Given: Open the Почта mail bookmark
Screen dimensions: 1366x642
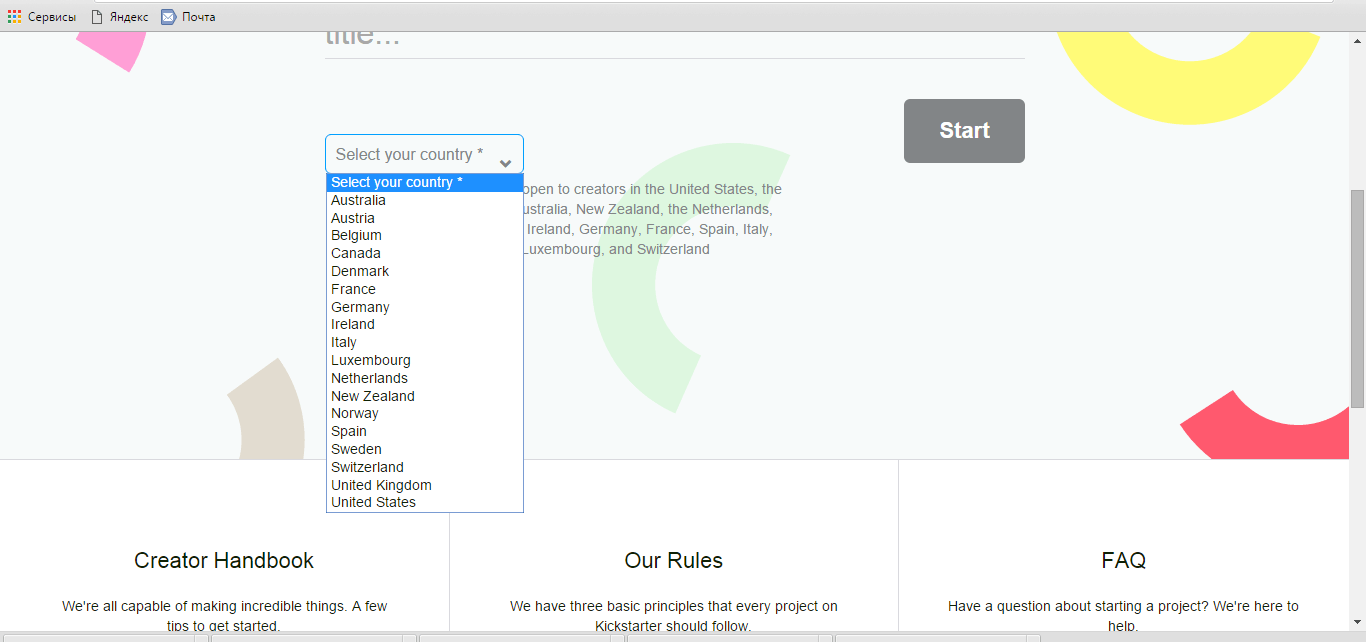Looking at the screenshot, I should point(188,16).
